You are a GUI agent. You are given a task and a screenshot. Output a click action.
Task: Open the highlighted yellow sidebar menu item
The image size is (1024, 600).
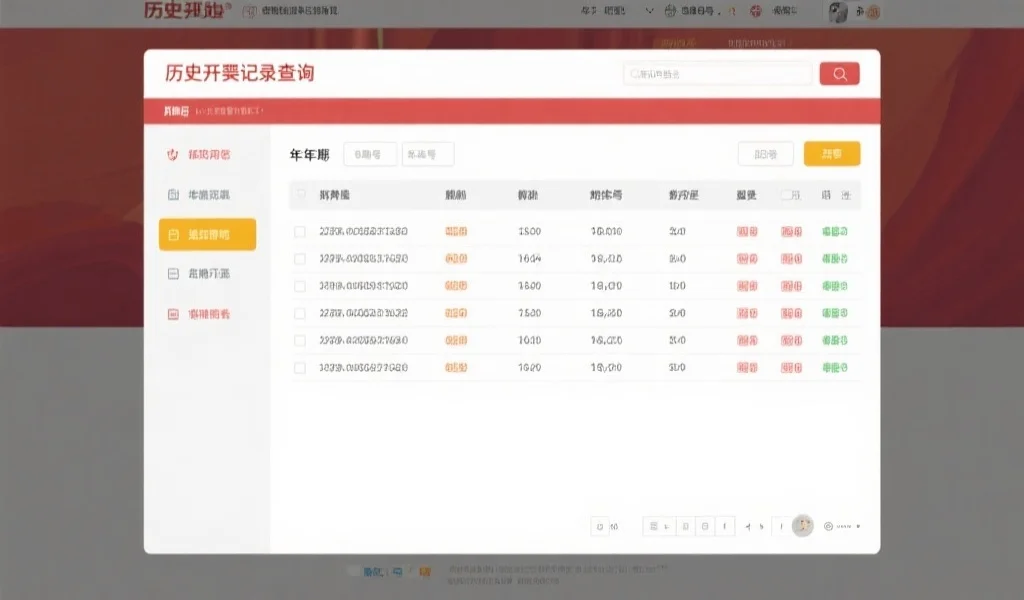(207, 235)
